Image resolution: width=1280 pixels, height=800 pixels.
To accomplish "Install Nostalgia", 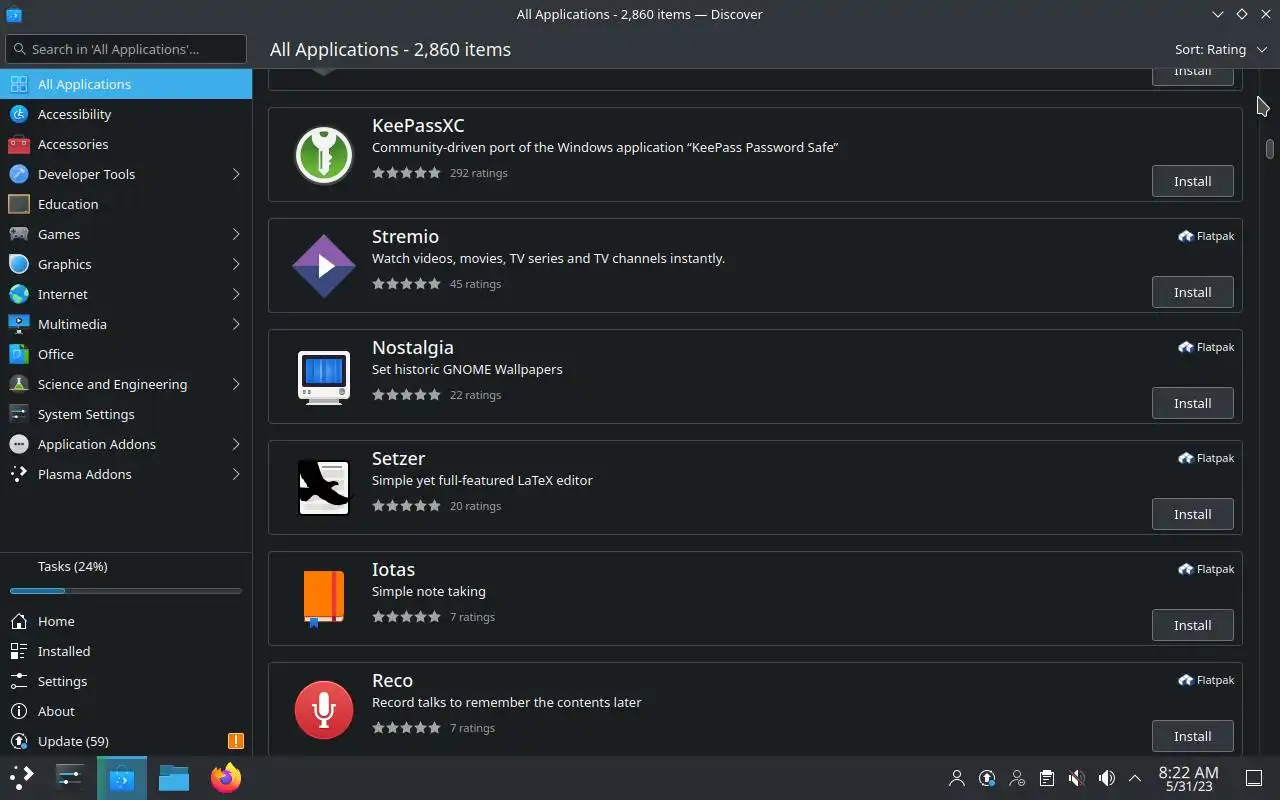I will (1192, 403).
